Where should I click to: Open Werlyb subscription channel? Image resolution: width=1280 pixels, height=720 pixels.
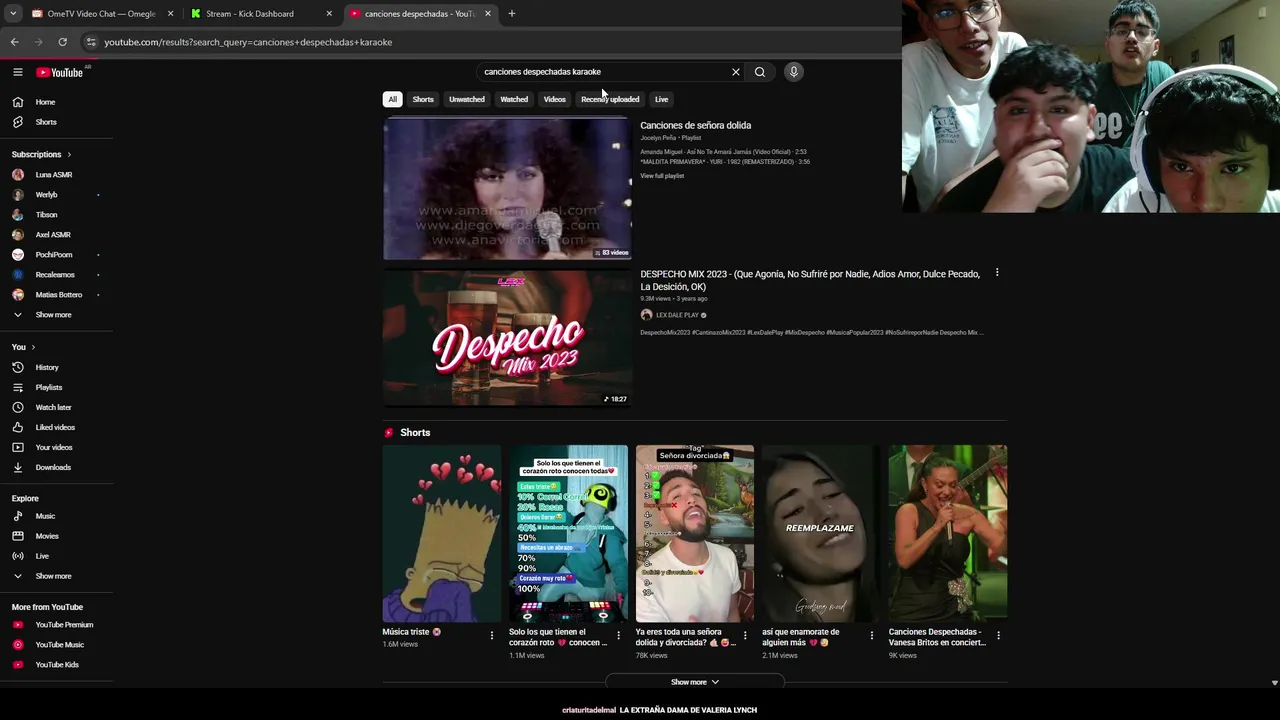pyautogui.click(x=47, y=195)
